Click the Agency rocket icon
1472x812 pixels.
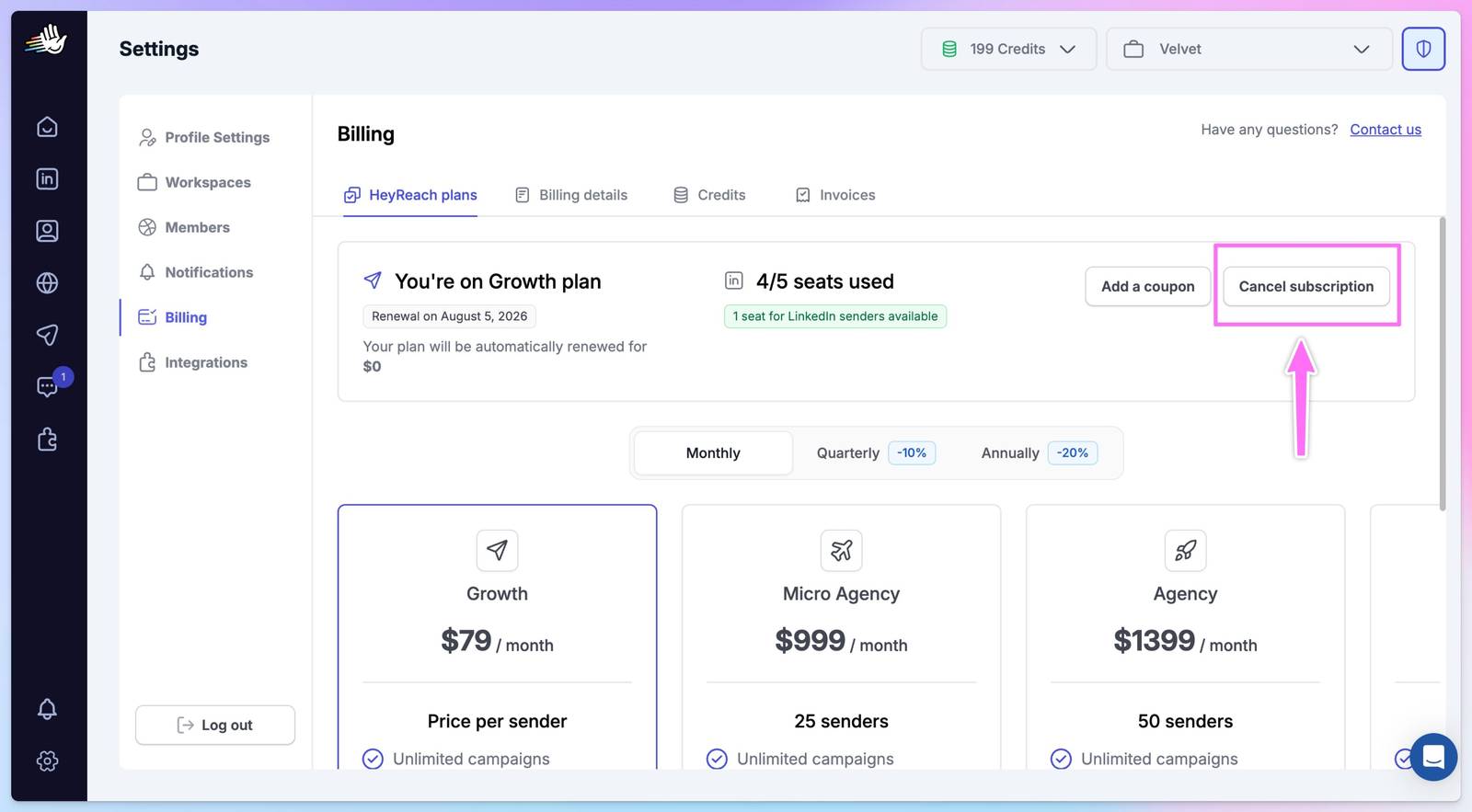(x=1185, y=550)
